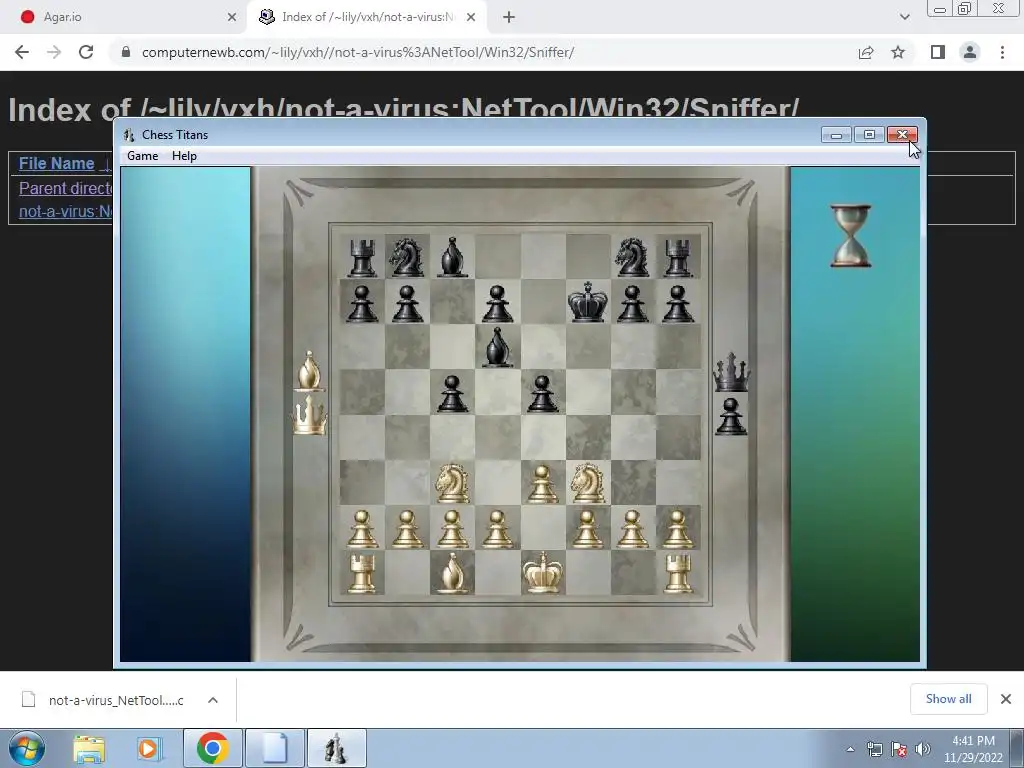Switch to the Agar.io browser tab
Viewport: 1024px width, 768px height.
point(127,17)
